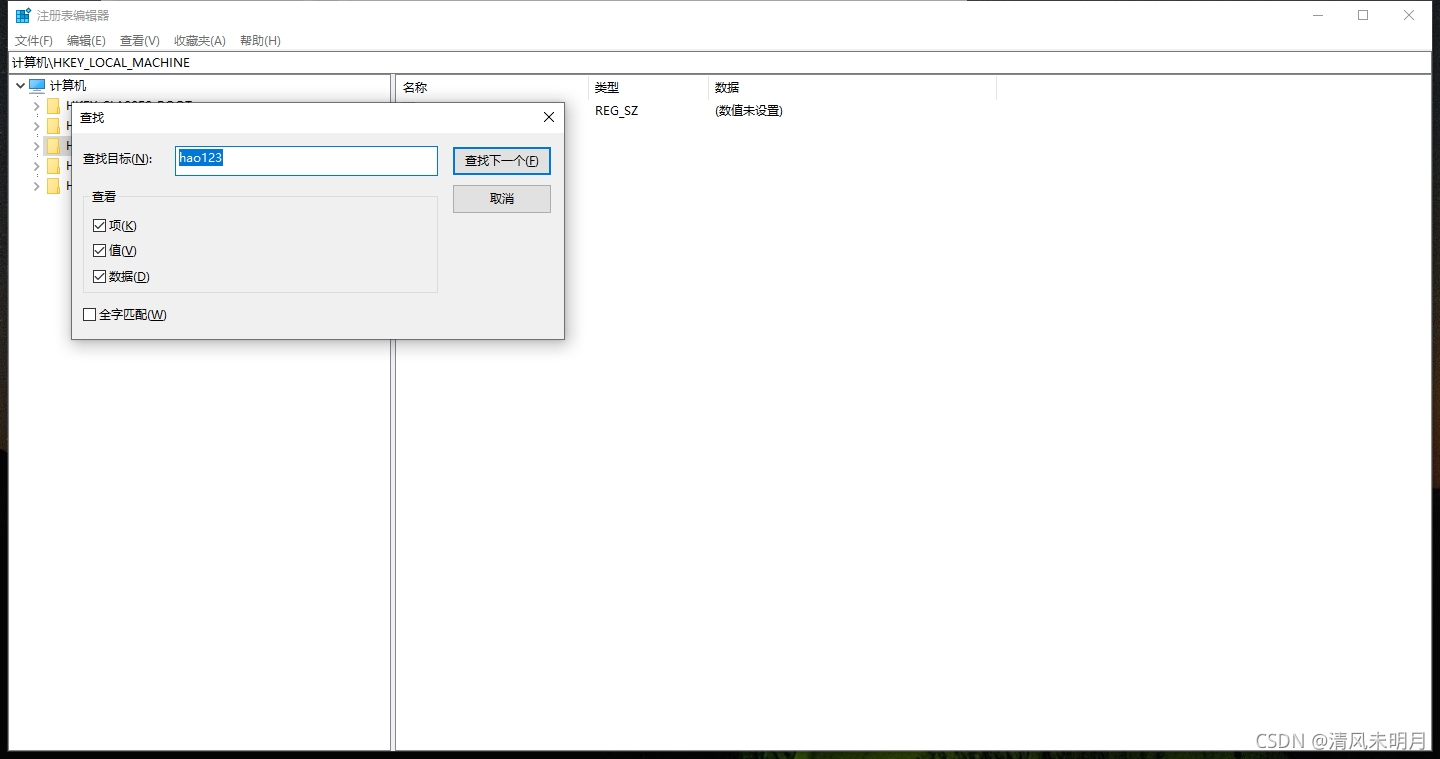Click into the 查找目标 search text field

pos(306,161)
